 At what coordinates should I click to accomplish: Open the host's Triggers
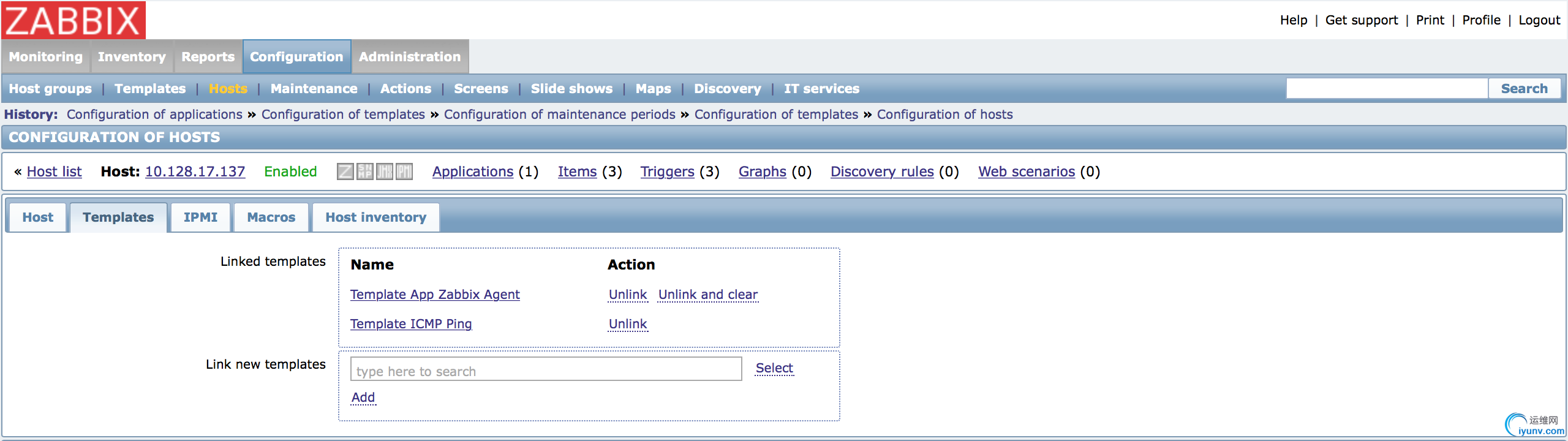pyautogui.click(x=667, y=171)
